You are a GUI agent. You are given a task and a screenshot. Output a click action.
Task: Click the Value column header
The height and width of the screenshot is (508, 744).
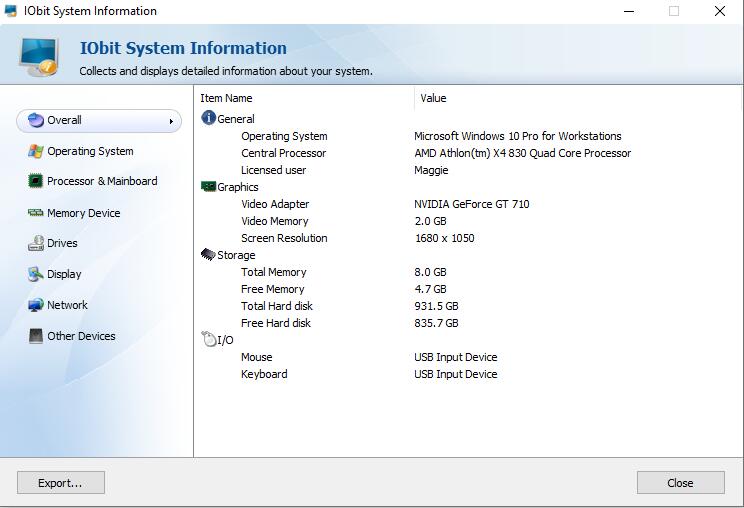click(x=433, y=98)
